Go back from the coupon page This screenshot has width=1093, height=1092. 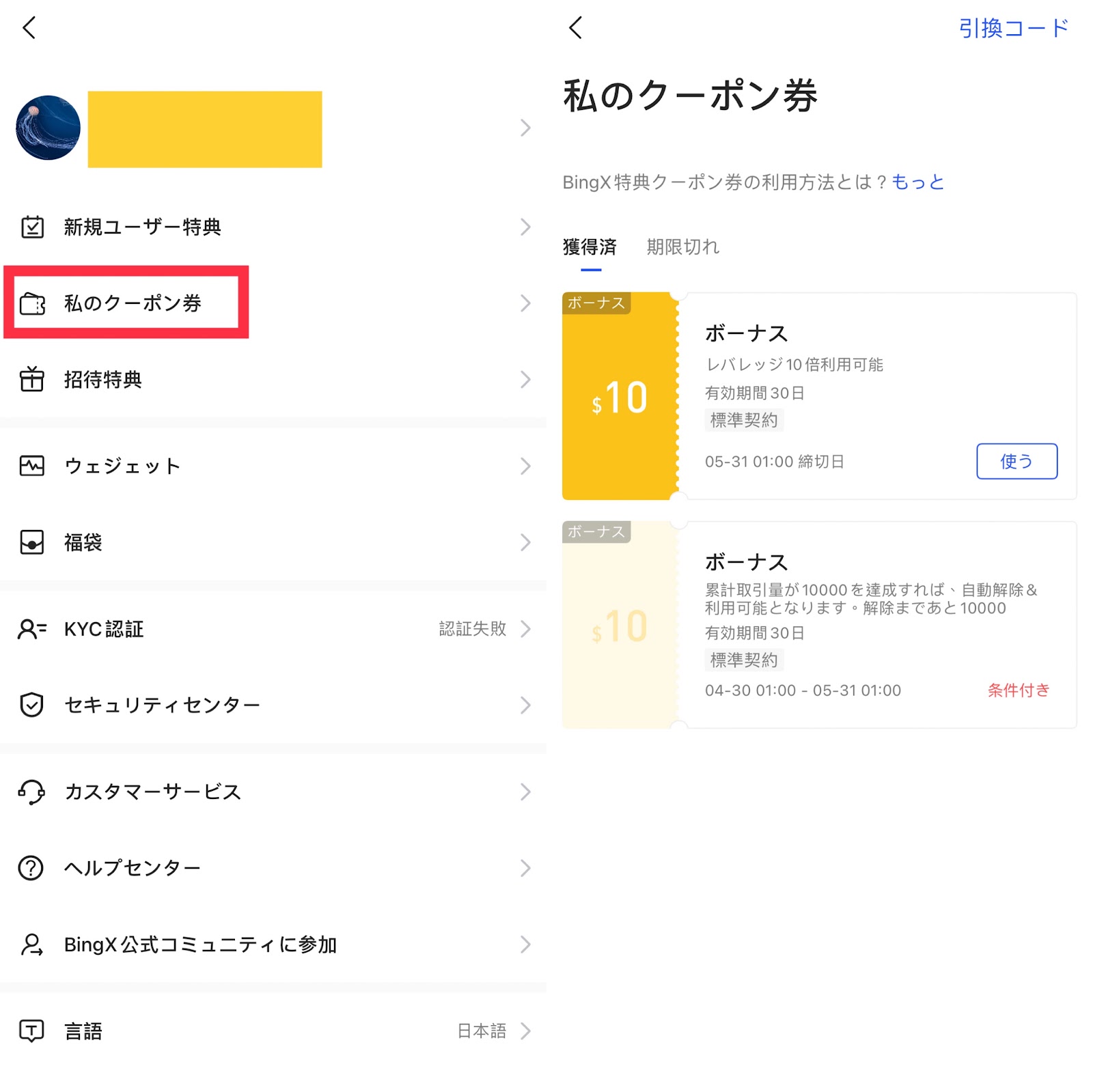[576, 28]
